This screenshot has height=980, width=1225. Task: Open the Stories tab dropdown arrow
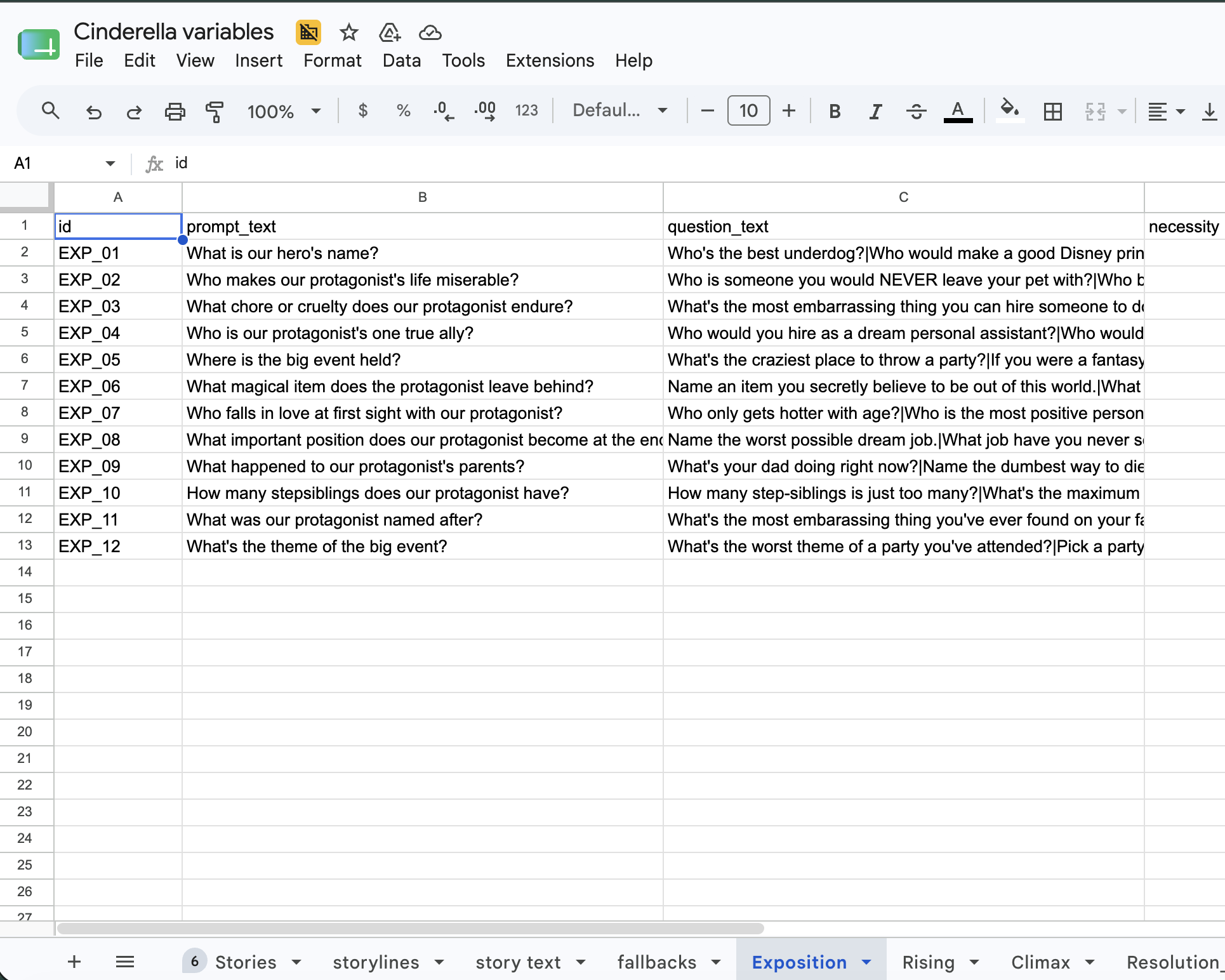[296, 962]
